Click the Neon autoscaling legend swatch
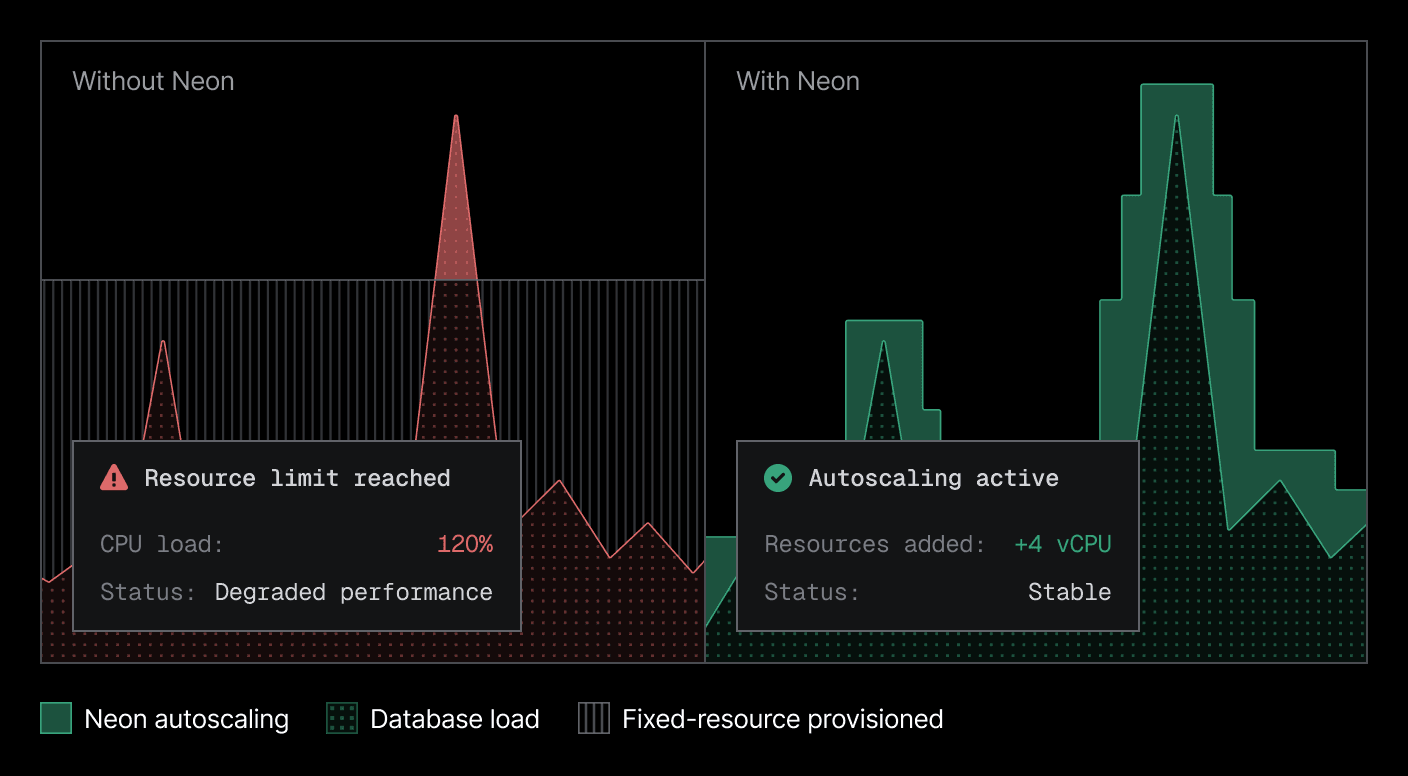The height and width of the screenshot is (776, 1408). [56, 718]
